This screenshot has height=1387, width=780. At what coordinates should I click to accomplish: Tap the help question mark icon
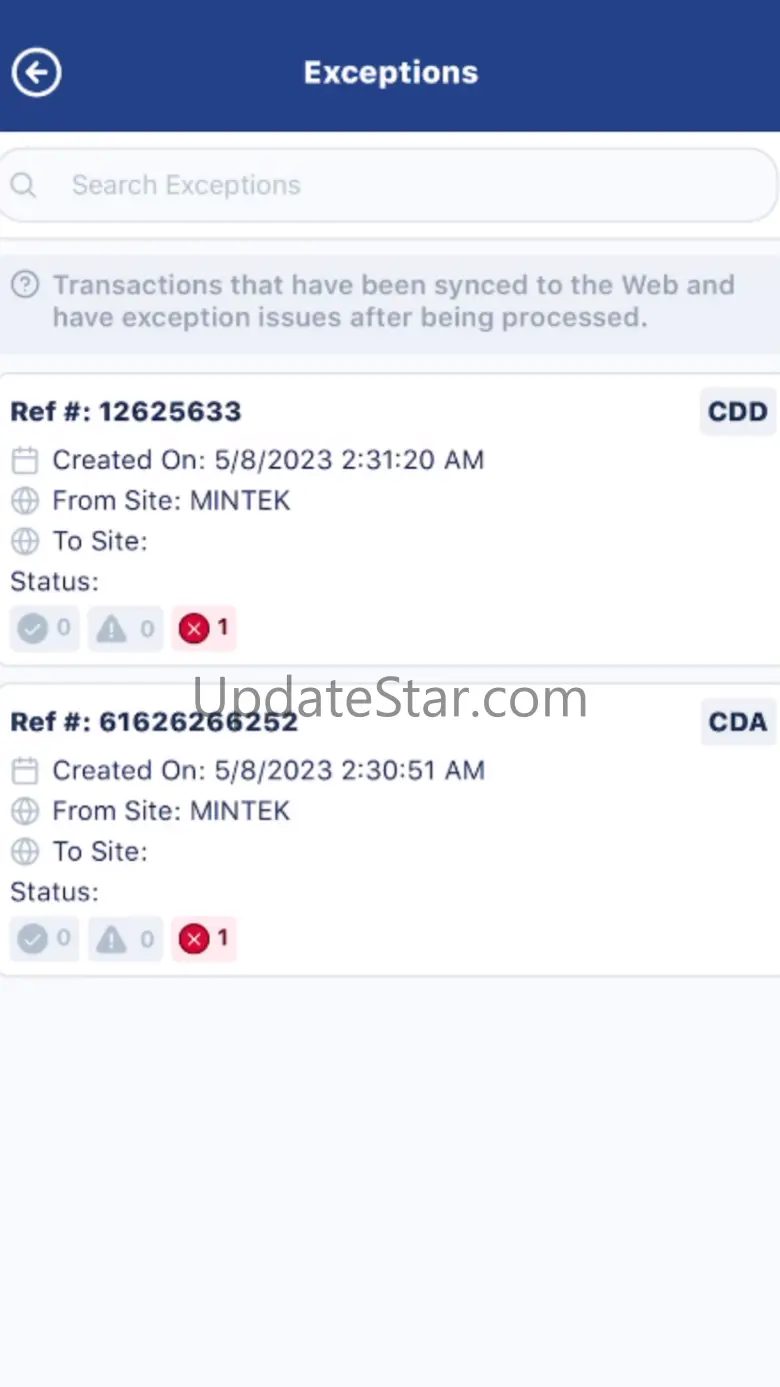(x=25, y=285)
